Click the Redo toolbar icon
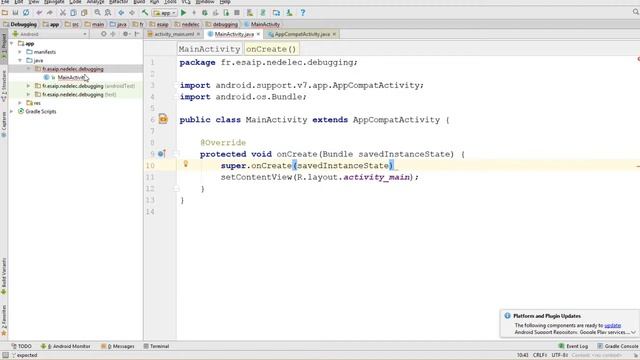The height and width of the screenshot is (360, 640). (x=49, y=13)
